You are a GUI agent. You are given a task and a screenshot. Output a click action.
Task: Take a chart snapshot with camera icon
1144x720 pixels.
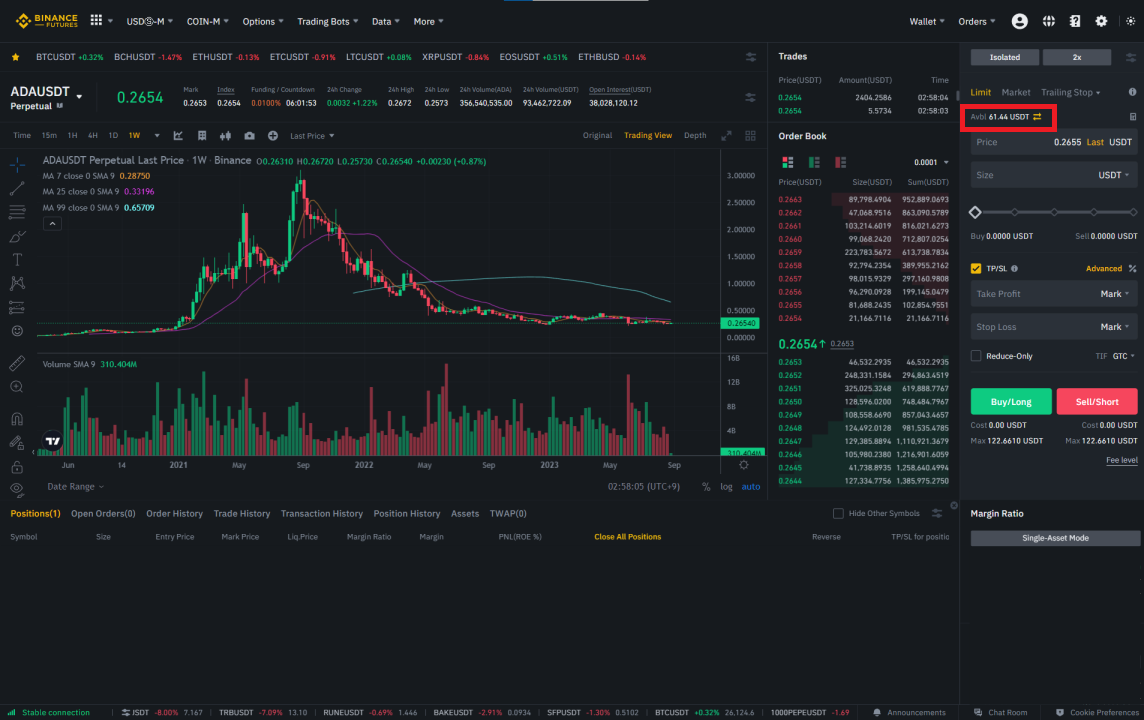249,136
